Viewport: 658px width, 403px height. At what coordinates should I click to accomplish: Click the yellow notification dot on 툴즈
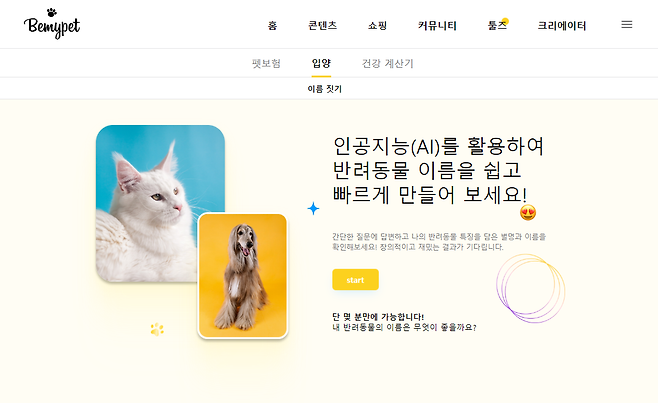point(505,21)
